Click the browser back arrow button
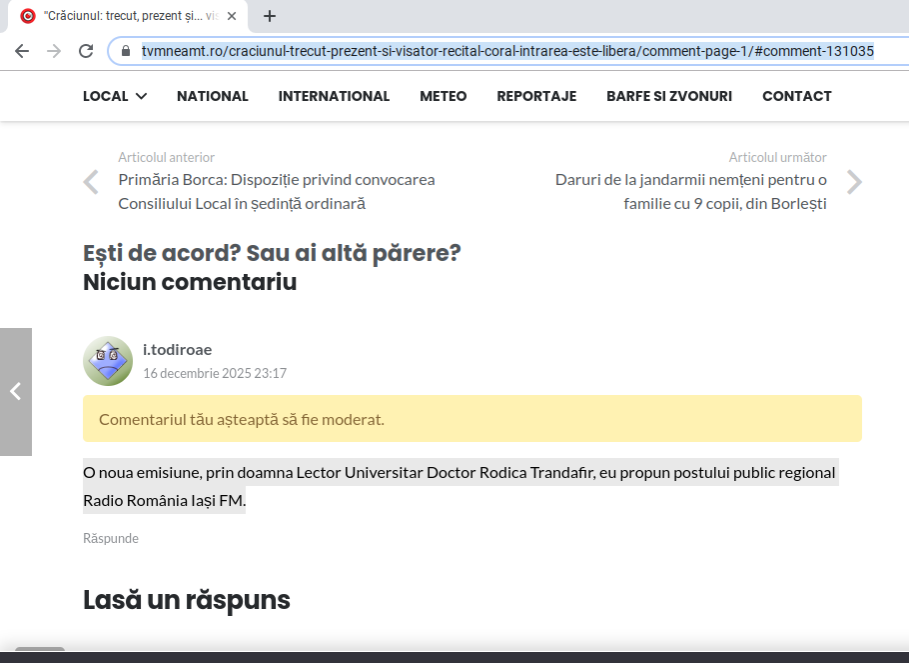The width and height of the screenshot is (909, 663). point(22,51)
